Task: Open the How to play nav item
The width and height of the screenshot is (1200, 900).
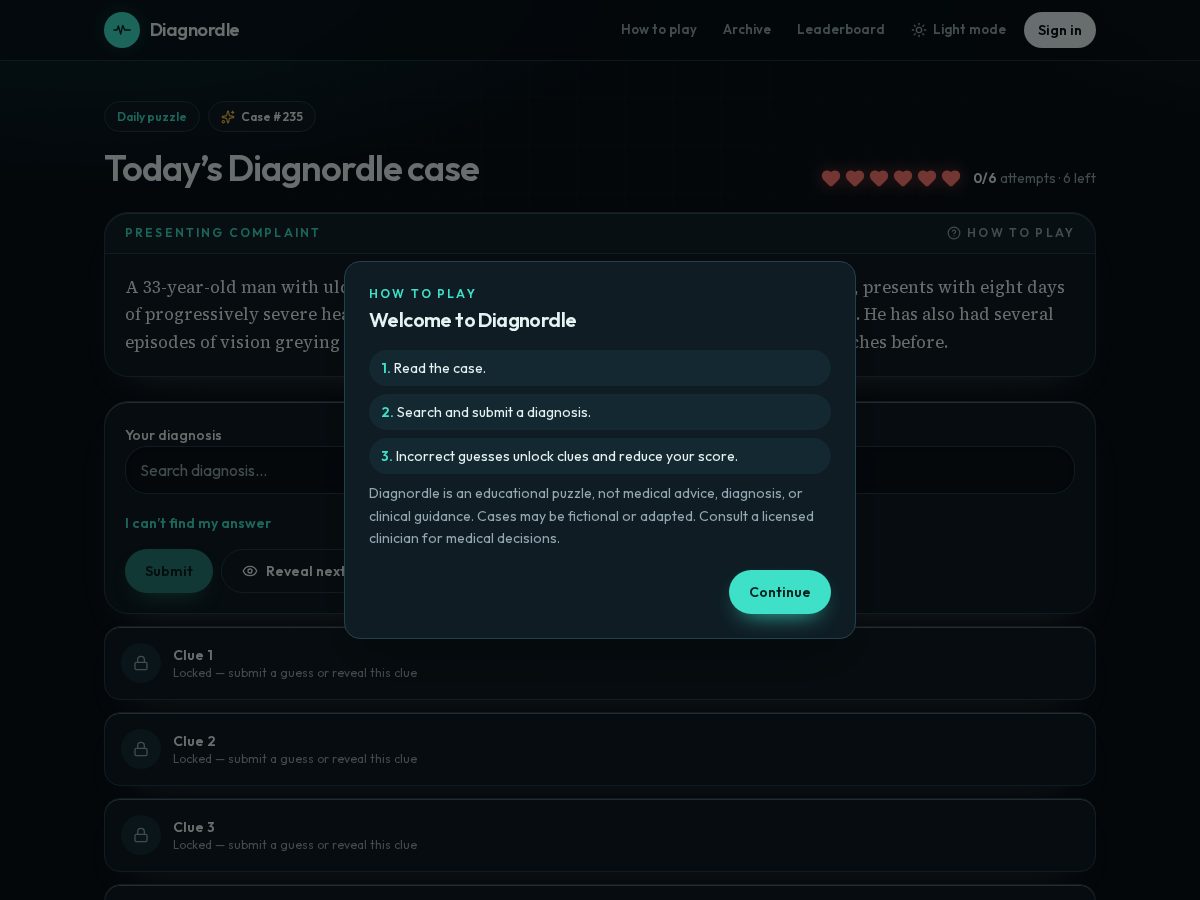Action: [x=659, y=30]
